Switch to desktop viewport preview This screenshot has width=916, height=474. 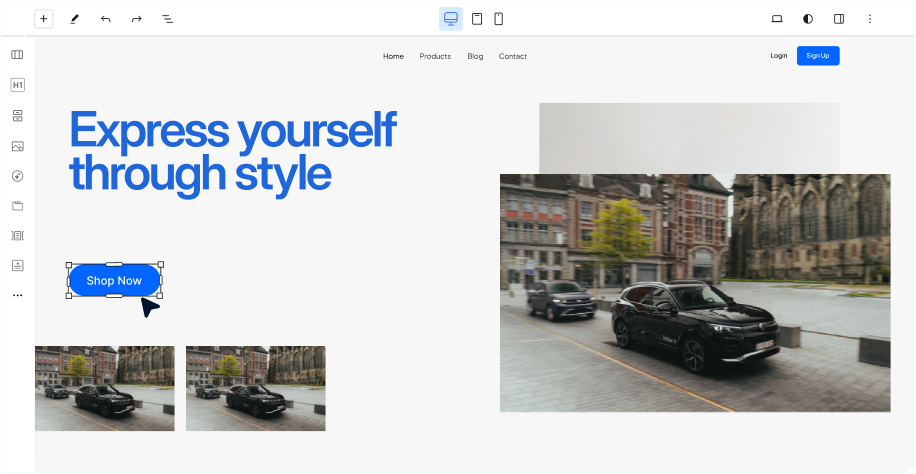[x=450, y=19]
